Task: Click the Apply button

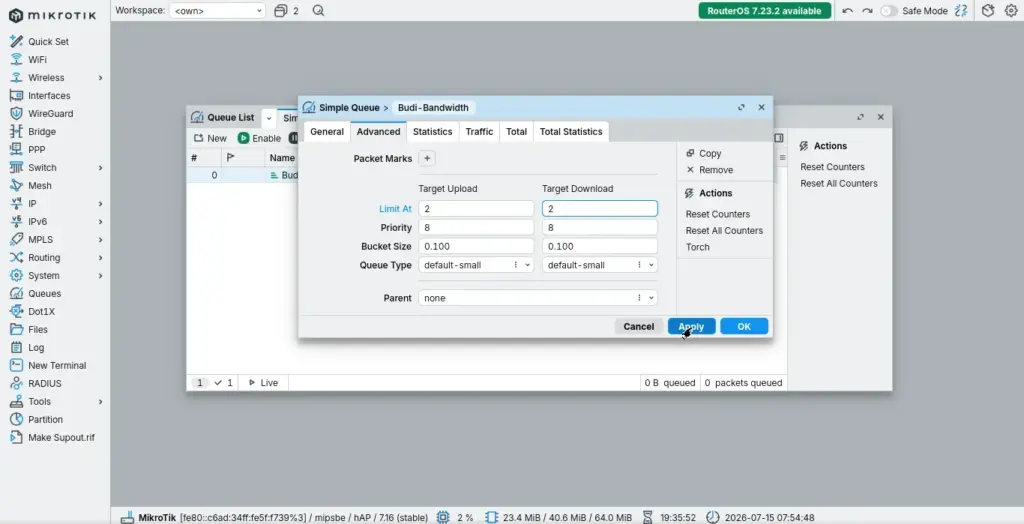Action: (x=691, y=326)
